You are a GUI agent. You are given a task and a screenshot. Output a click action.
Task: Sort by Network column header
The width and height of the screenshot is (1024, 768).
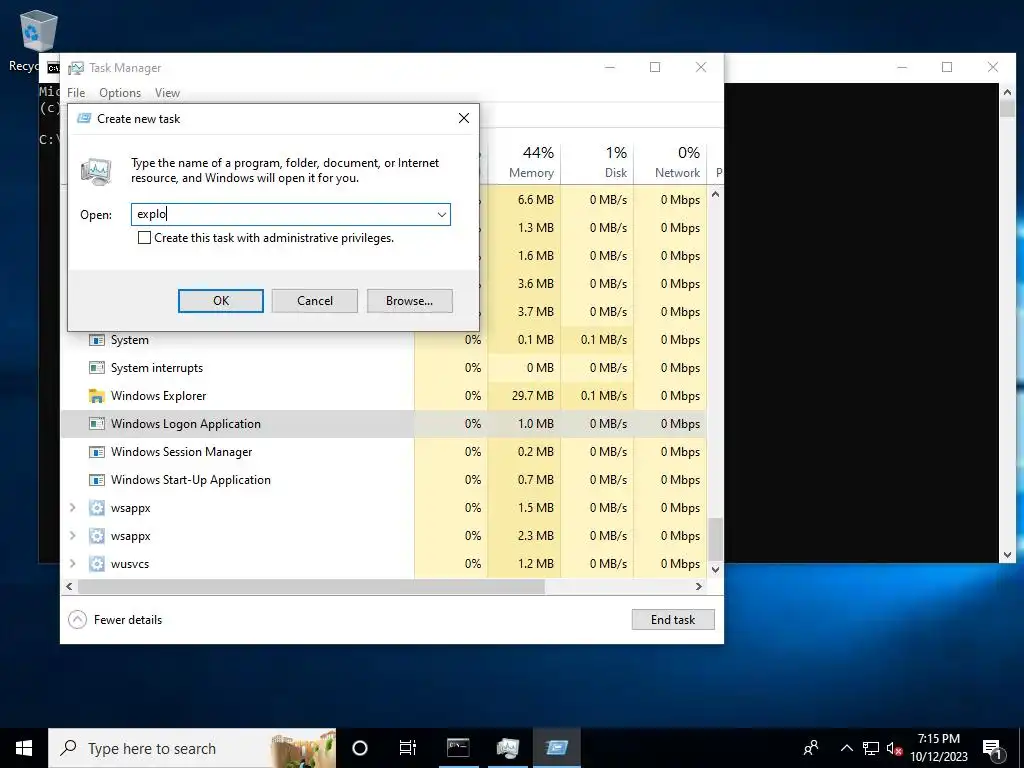tap(670, 162)
